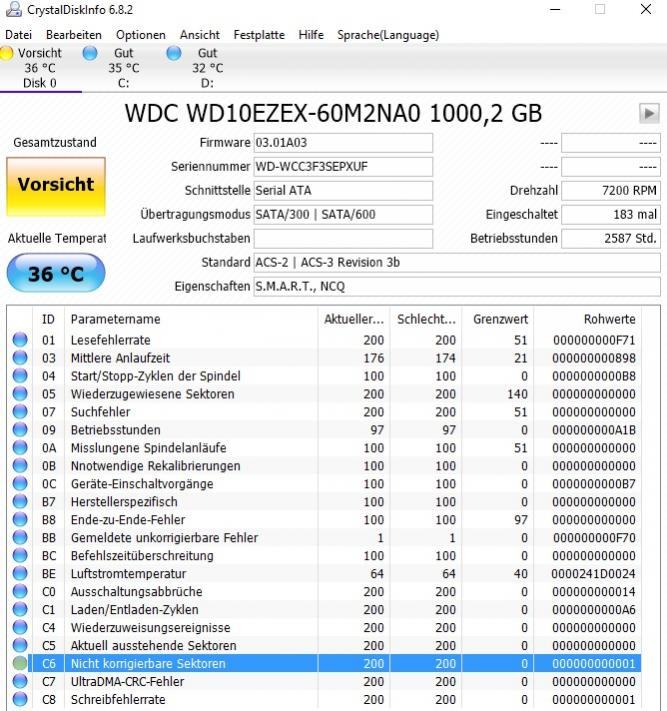
Task: Click raw value 0000241D0024 of Luftstromtemperatur
Action: [x=593, y=574]
